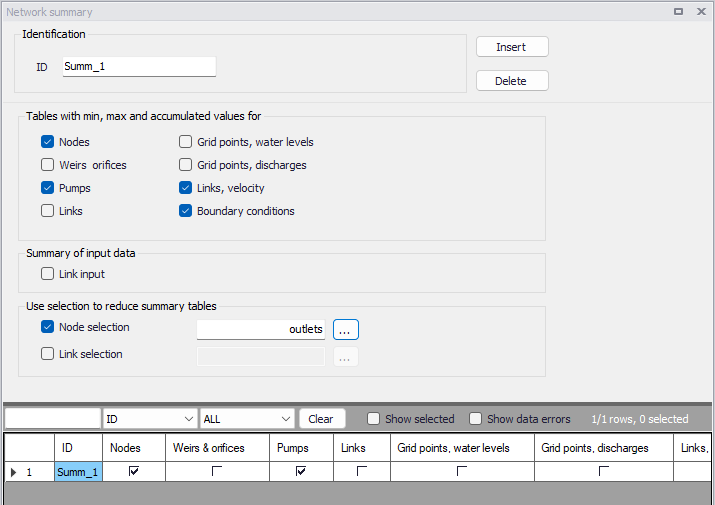
Task: Toggle the Show selected checkbox
Action: (x=373, y=419)
